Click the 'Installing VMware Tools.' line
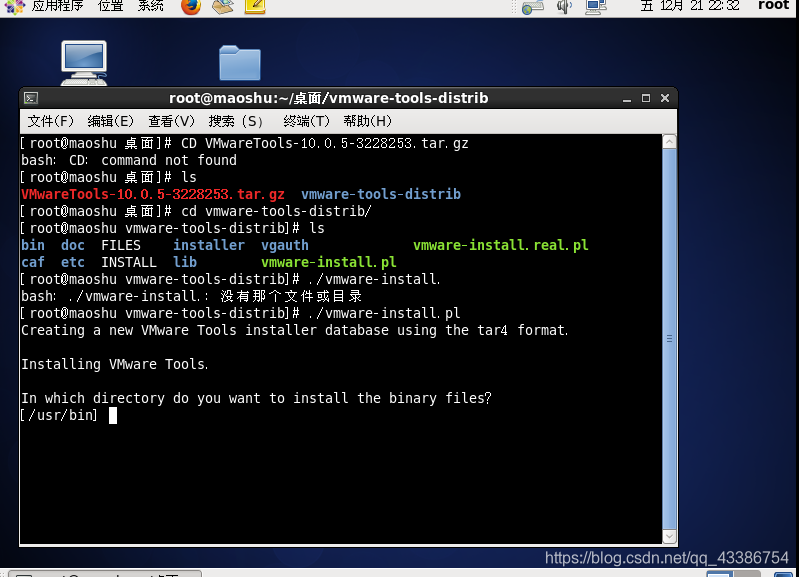799x577 pixels. [115, 364]
